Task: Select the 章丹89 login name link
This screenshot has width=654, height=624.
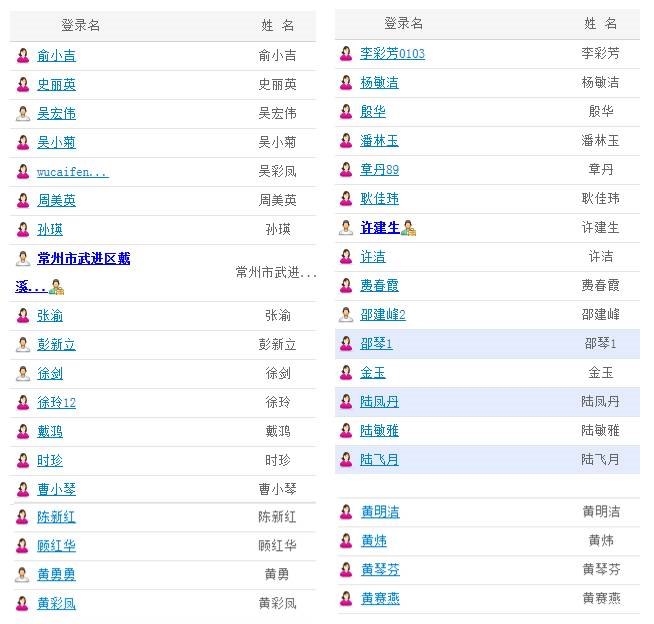Action: tap(379, 170)
